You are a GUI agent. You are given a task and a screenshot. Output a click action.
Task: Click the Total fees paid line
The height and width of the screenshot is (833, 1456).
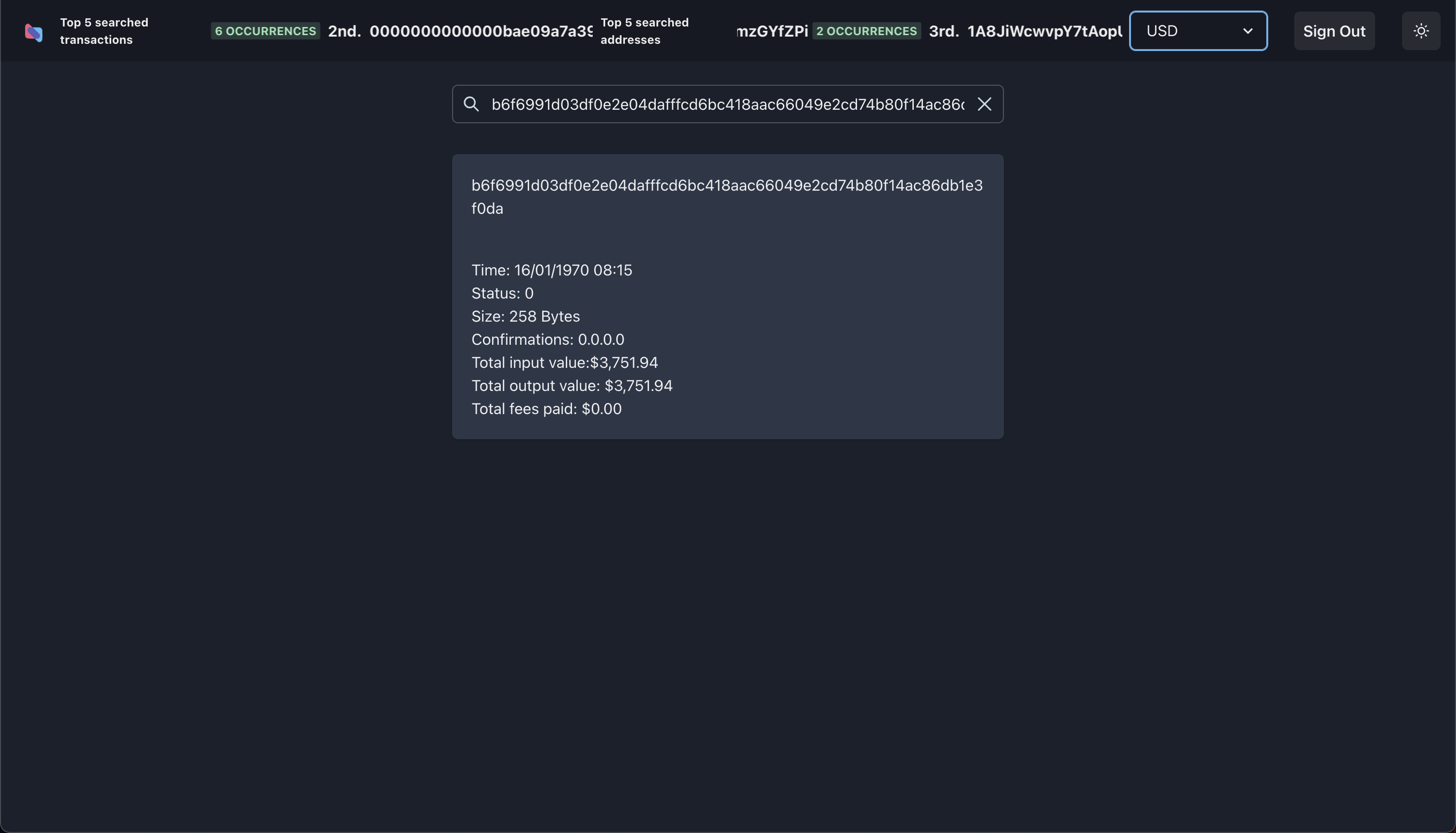coord(546,408)
